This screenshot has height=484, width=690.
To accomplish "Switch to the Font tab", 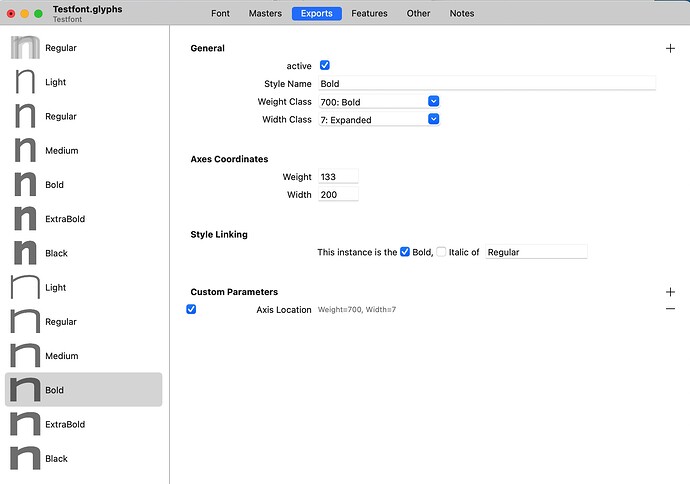I will coord(220,13).
